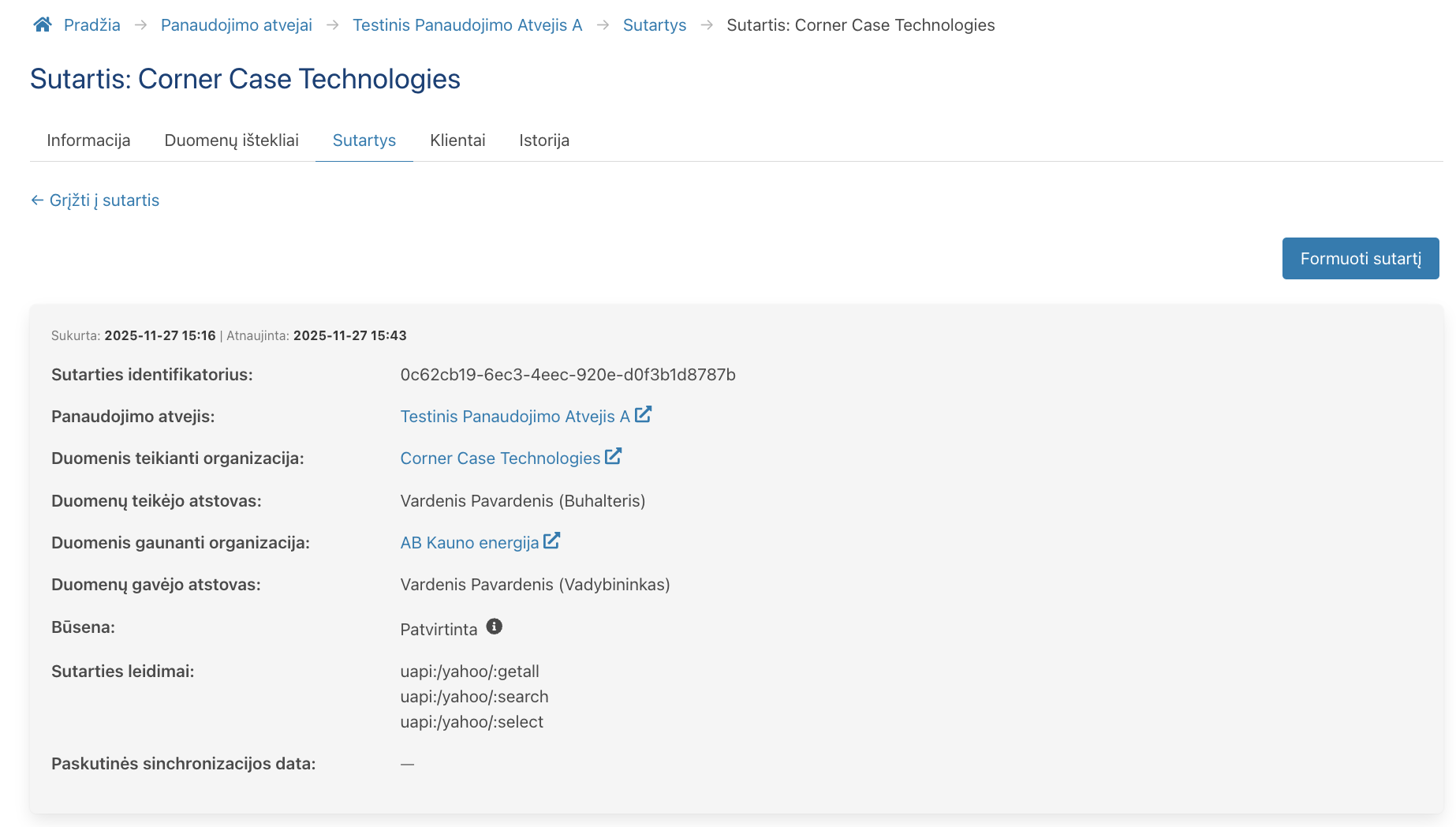Open external link icon next to Testinis Panaudojimo Atvejis A

pyautogui.click(x=644, y=414)
